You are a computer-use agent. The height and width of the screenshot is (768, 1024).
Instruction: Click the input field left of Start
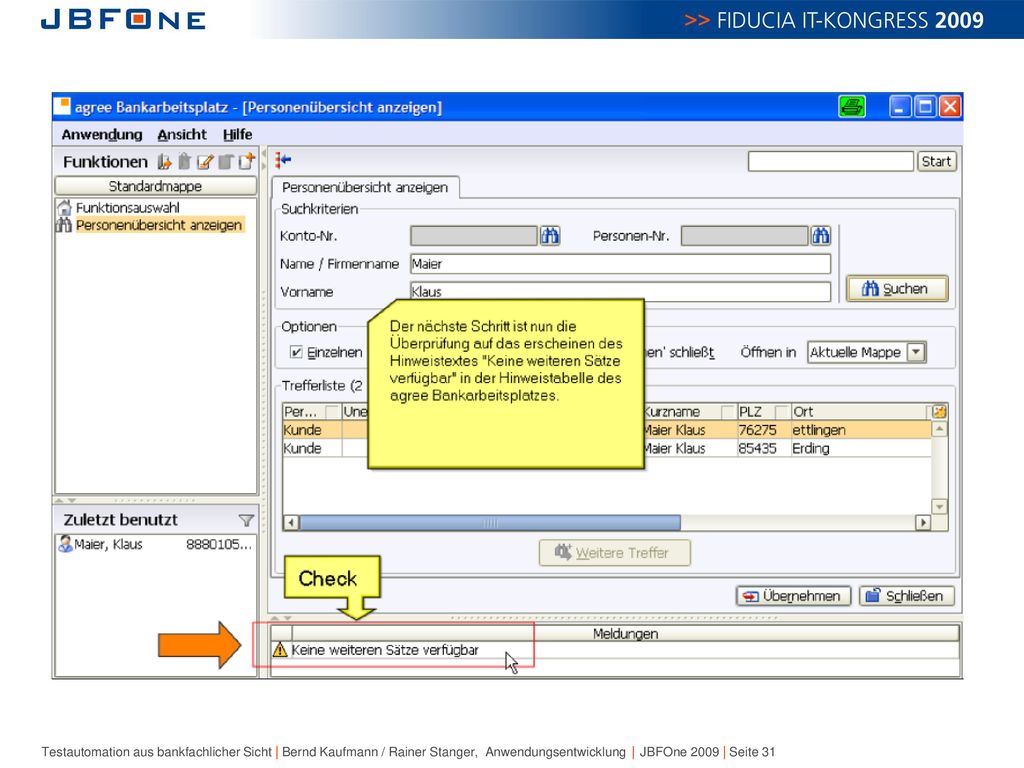coord(831,161)
